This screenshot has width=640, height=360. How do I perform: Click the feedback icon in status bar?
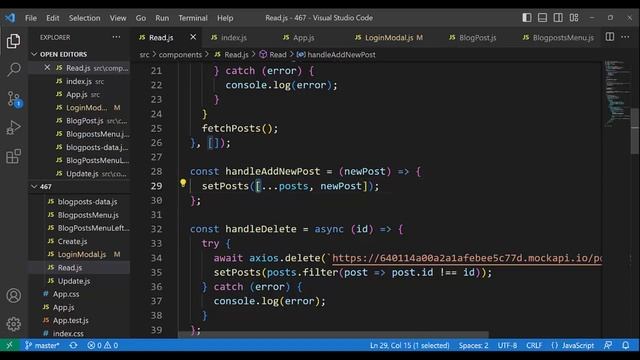[x=608, y=345]
